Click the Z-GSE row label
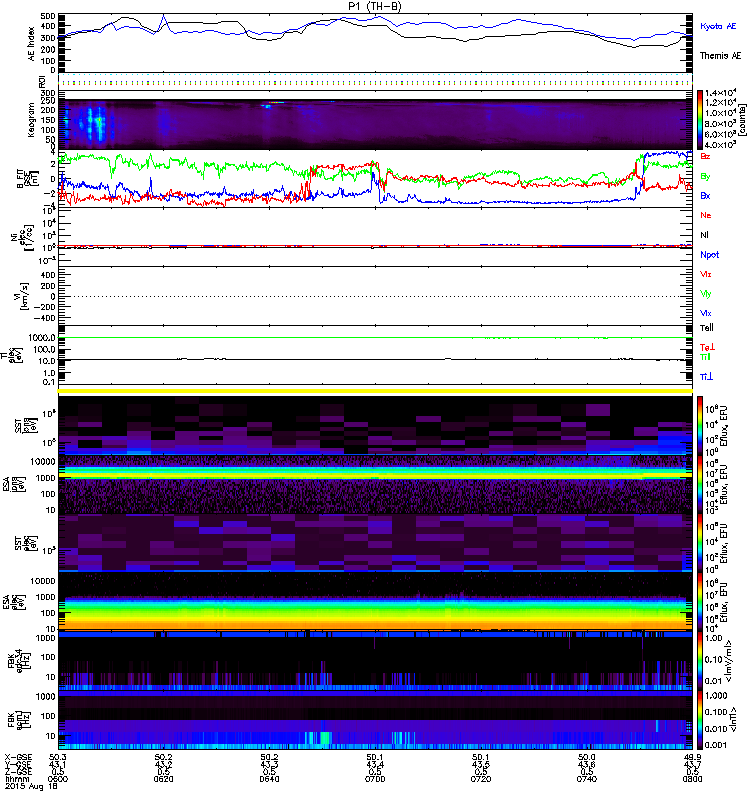The width and height of the screenshot is (750, 800). (x=17, y=771)
